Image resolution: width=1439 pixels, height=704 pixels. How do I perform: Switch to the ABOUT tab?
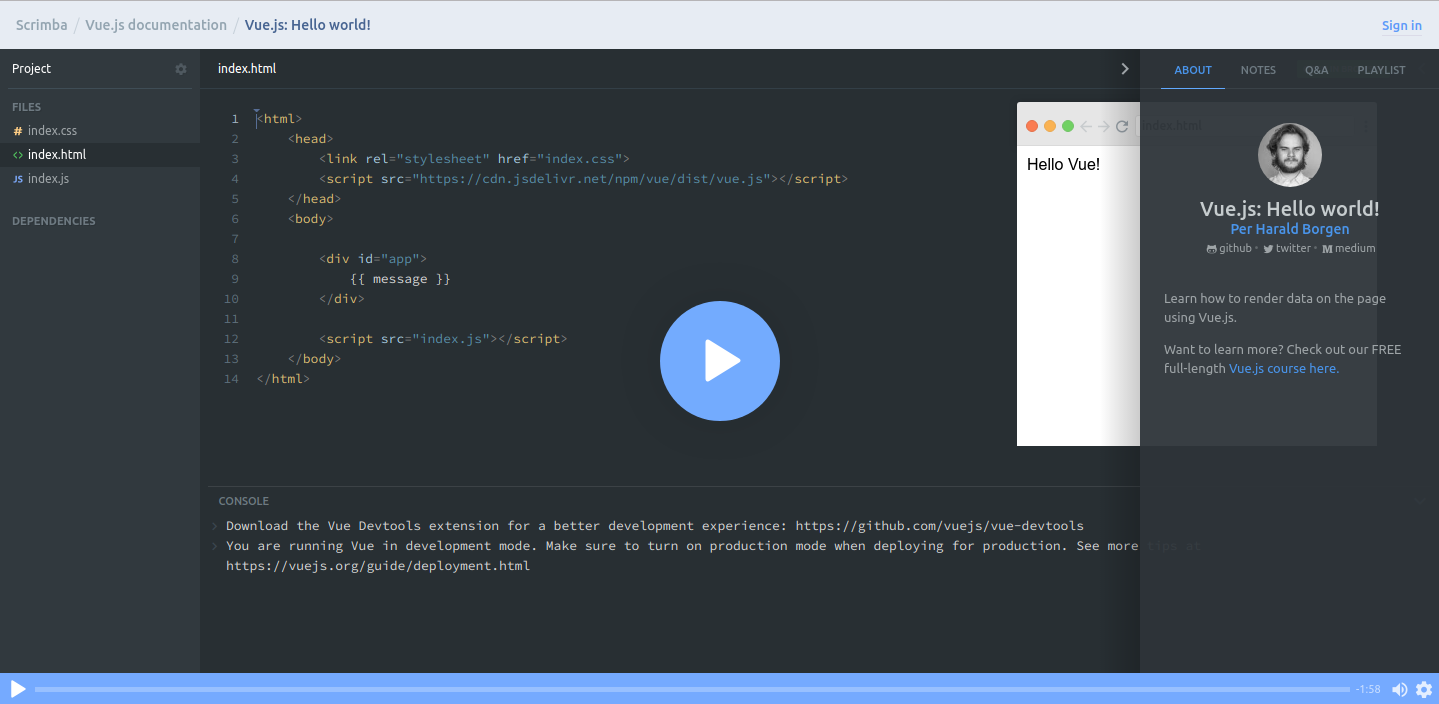click(x=1193, y=70)
